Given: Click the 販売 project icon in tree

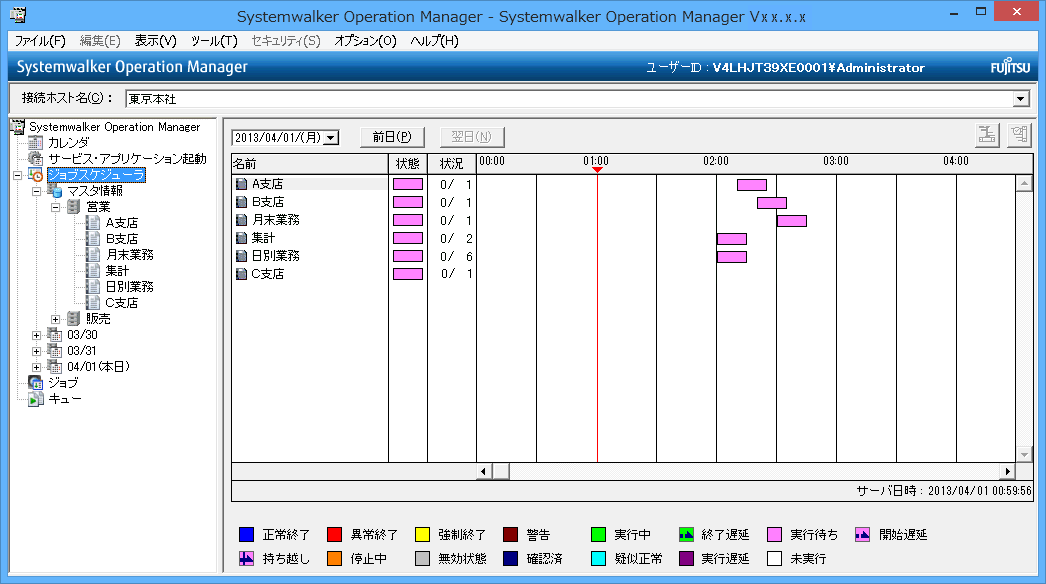Looking at the screenshot, I should pos(74,319).
